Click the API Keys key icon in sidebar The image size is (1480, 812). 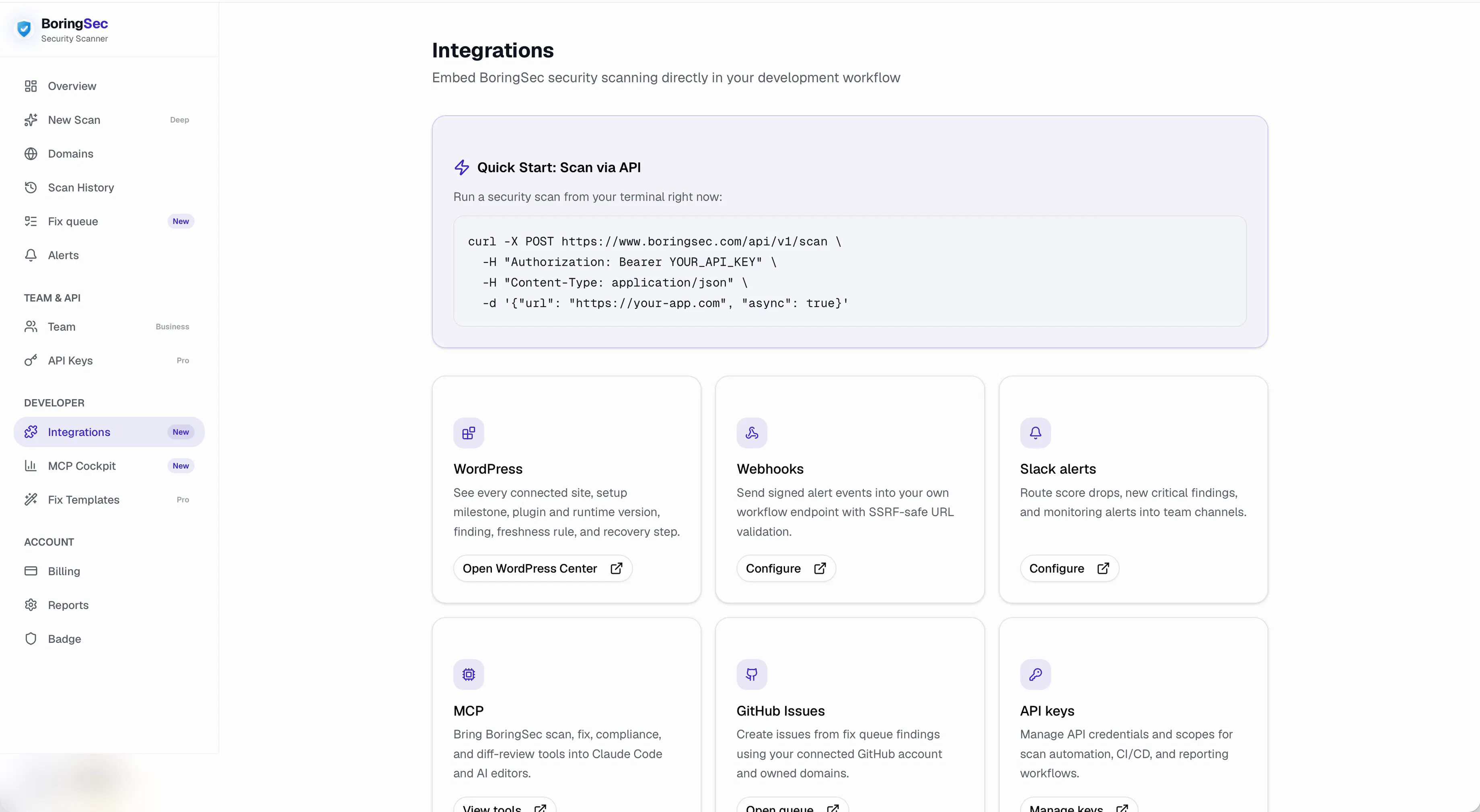click(31, 361)
